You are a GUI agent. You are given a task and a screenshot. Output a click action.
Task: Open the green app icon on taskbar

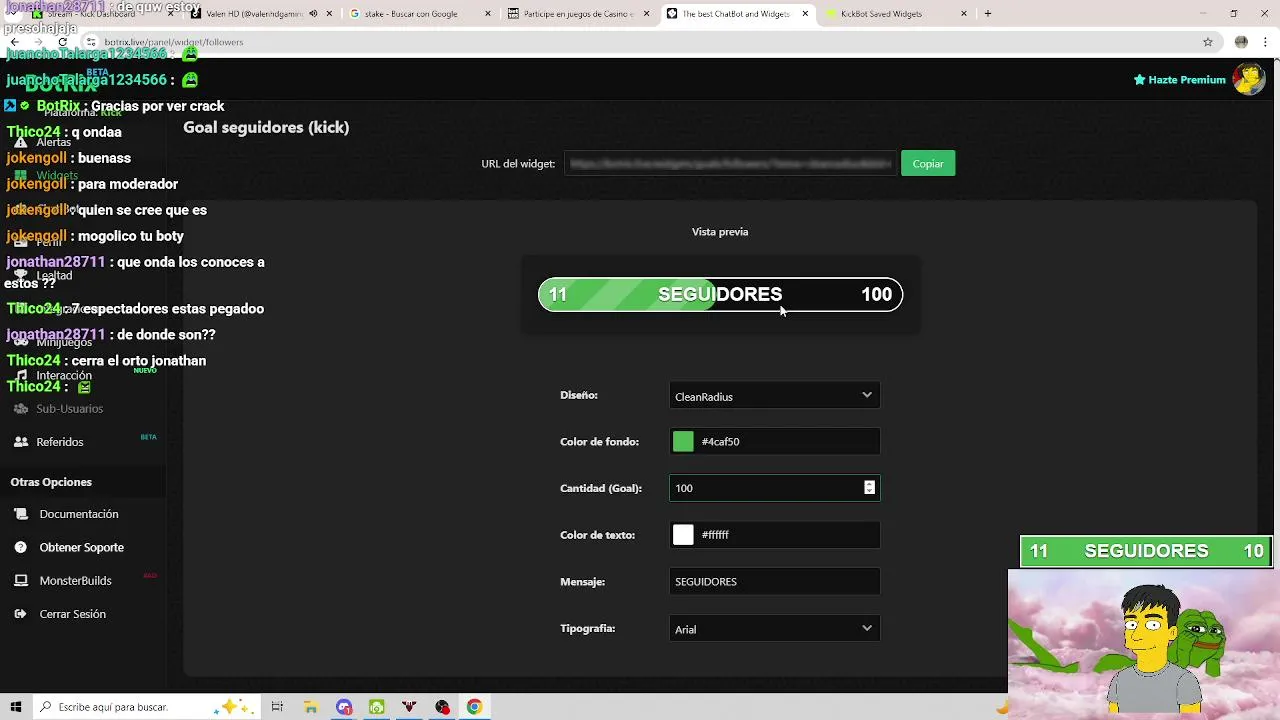(x=377, y=707)
